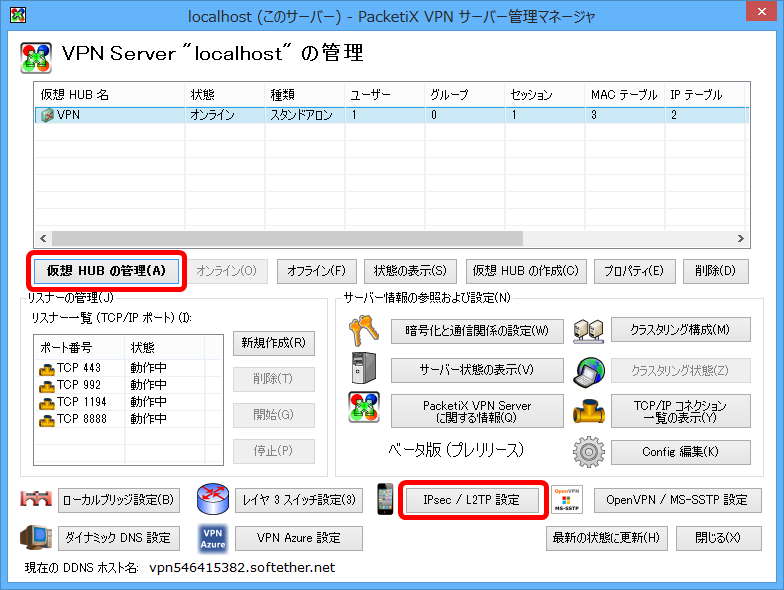Open VPN Azure 設定
Screen dimensions: 784x590
(299, 538)
